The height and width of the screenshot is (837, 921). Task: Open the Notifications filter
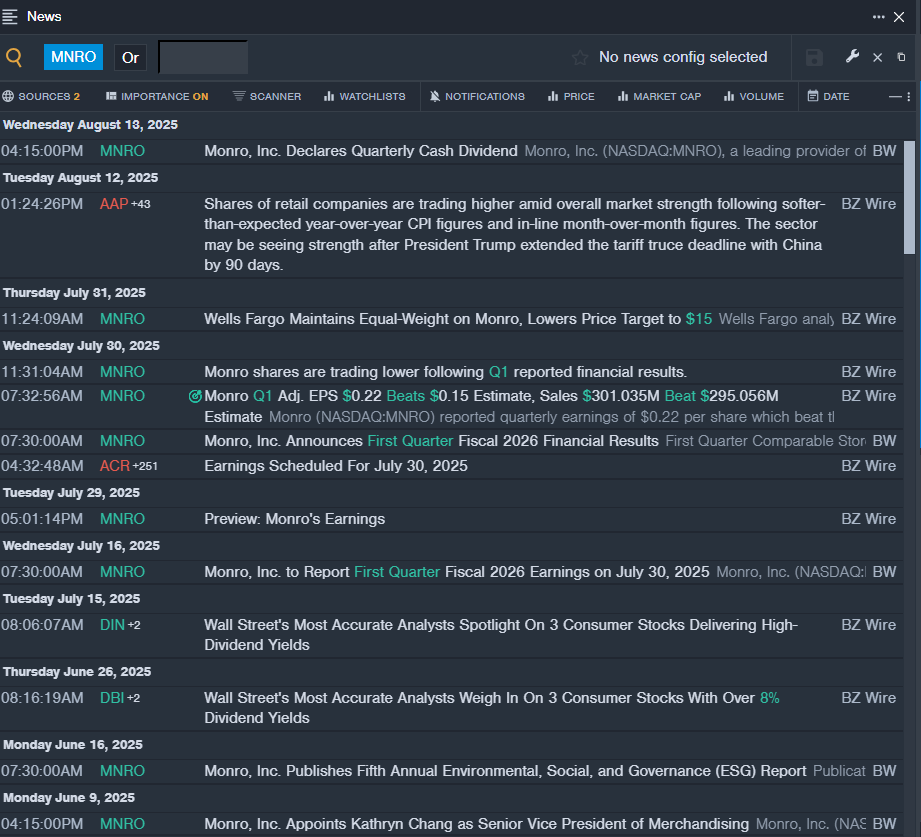[x=477, y=96]
